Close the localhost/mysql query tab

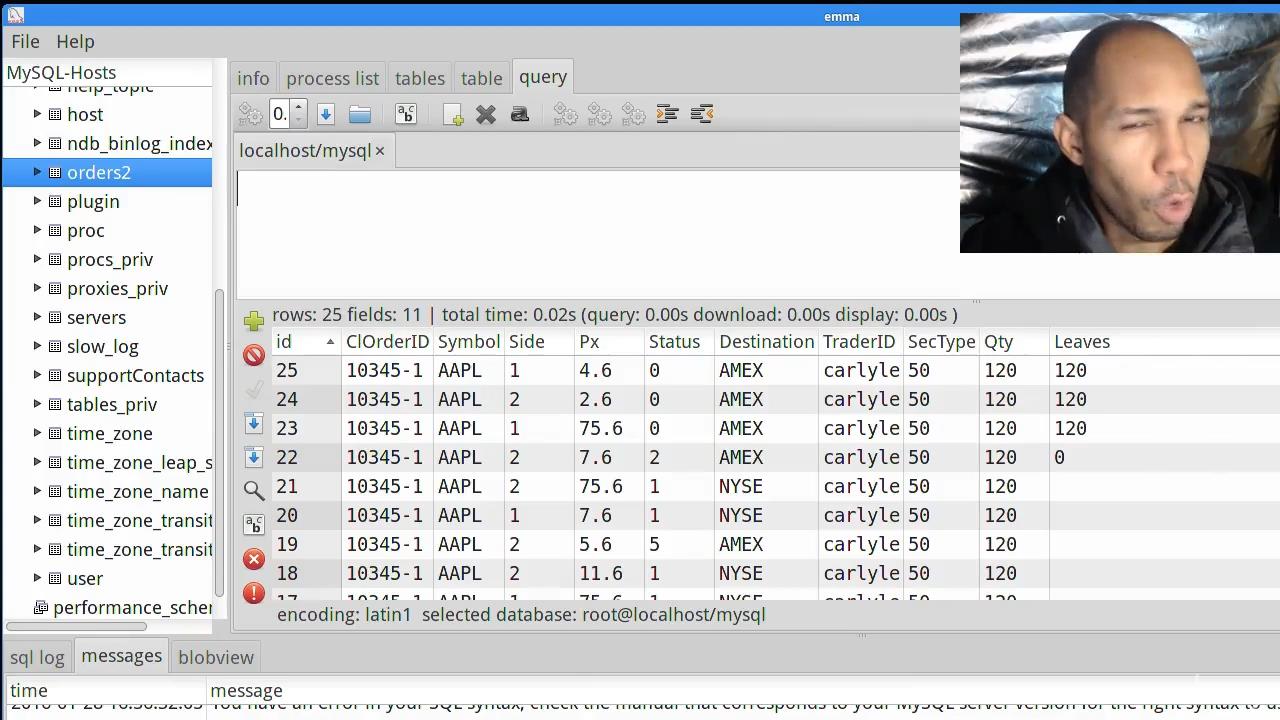(380, 151)
